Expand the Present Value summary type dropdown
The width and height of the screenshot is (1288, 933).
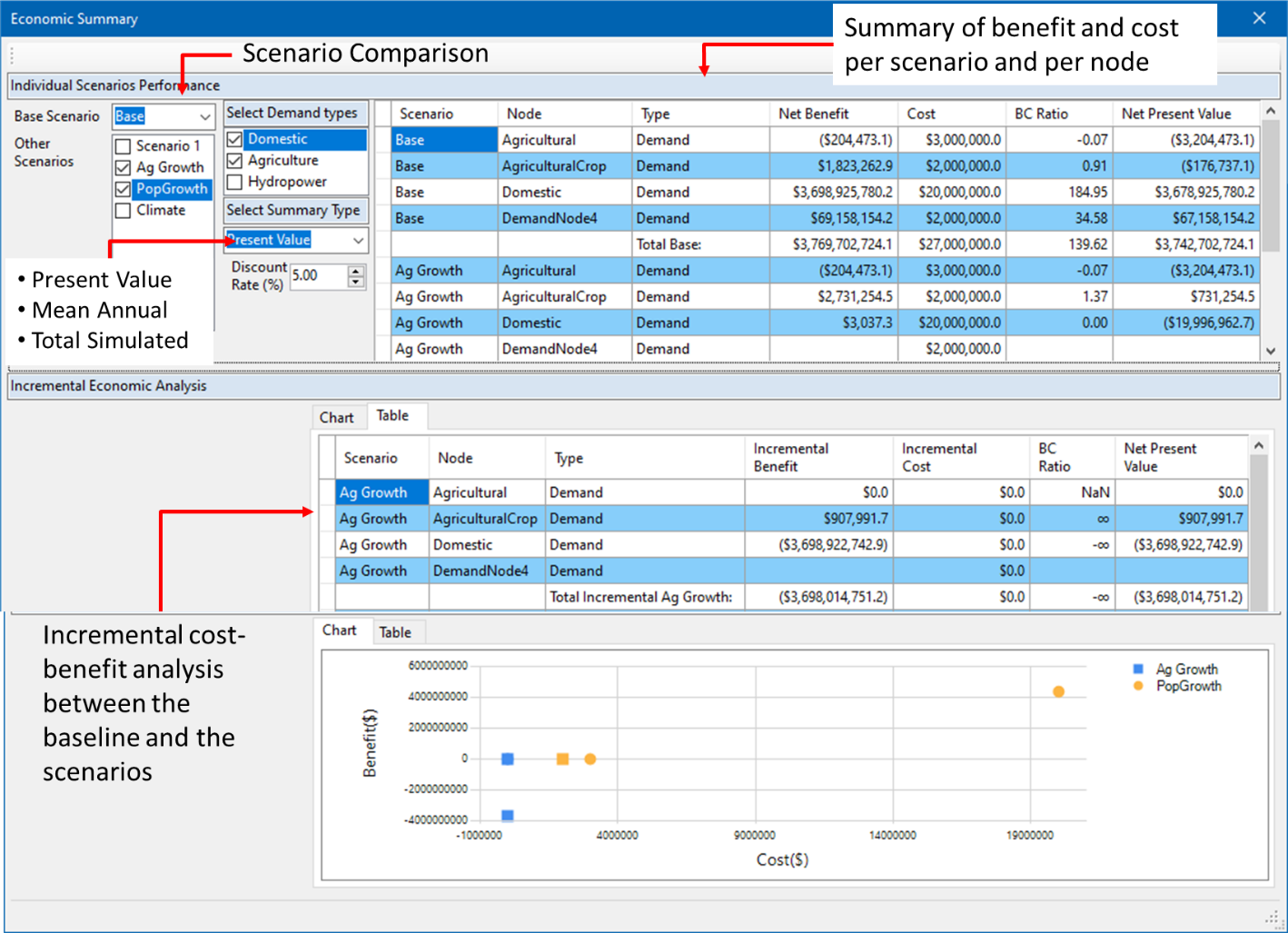[x=358, y=240]
